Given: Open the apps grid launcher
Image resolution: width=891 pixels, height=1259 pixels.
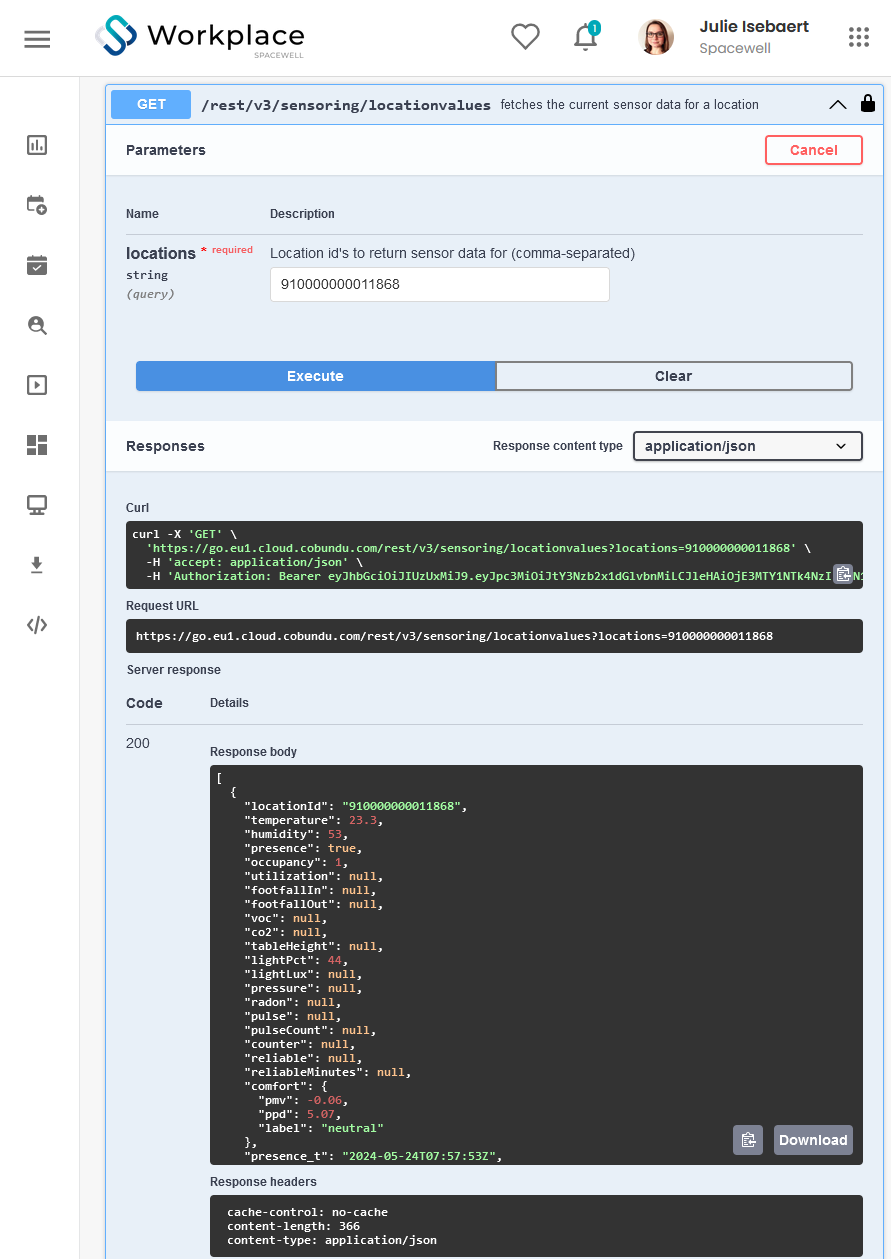Looking at the screenshot, I should pos(859,37).
